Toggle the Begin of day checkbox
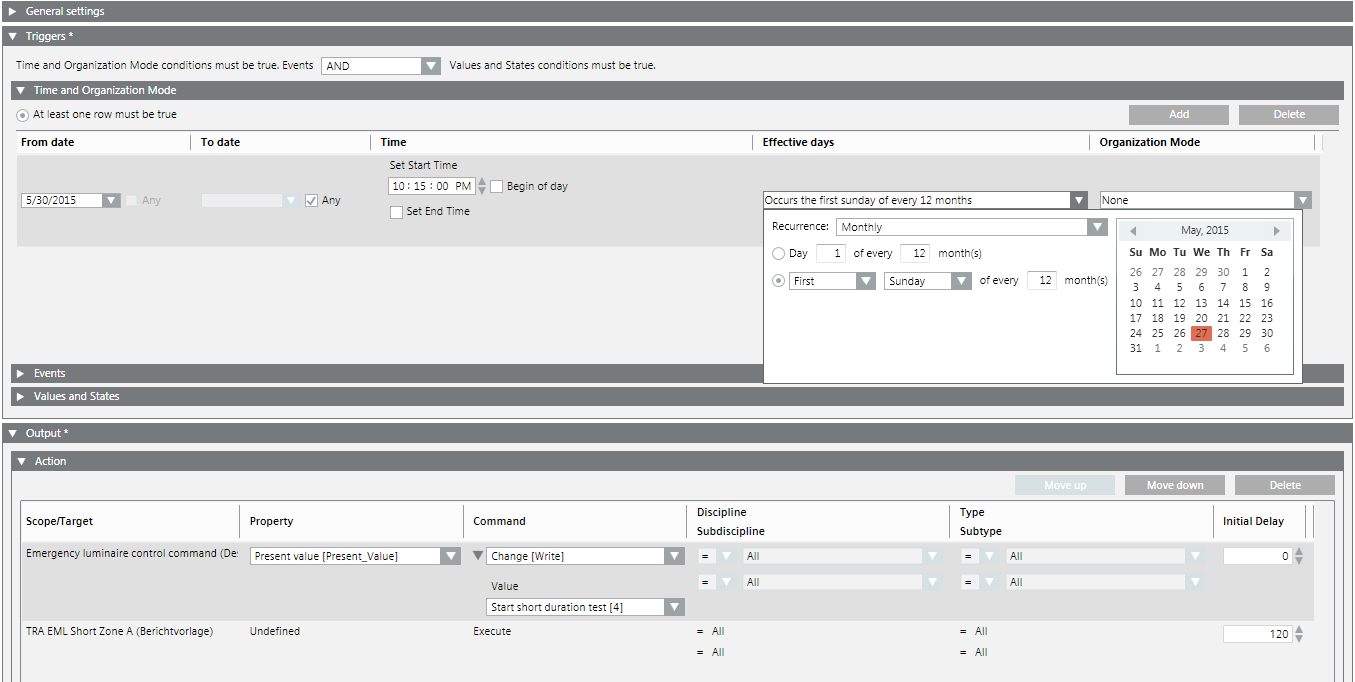This screenshot has height=682, width=1355. coord(497,185)
